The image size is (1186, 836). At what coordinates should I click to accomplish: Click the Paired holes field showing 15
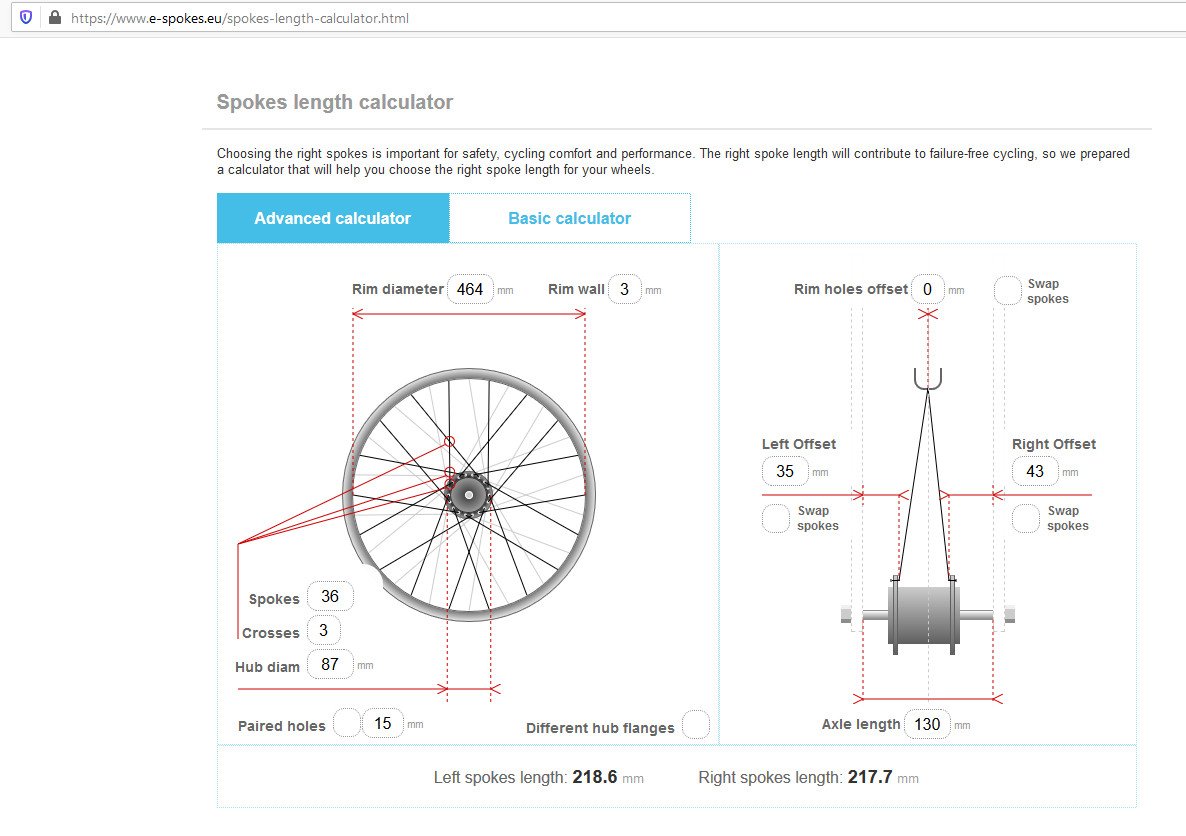pos(383,723)
